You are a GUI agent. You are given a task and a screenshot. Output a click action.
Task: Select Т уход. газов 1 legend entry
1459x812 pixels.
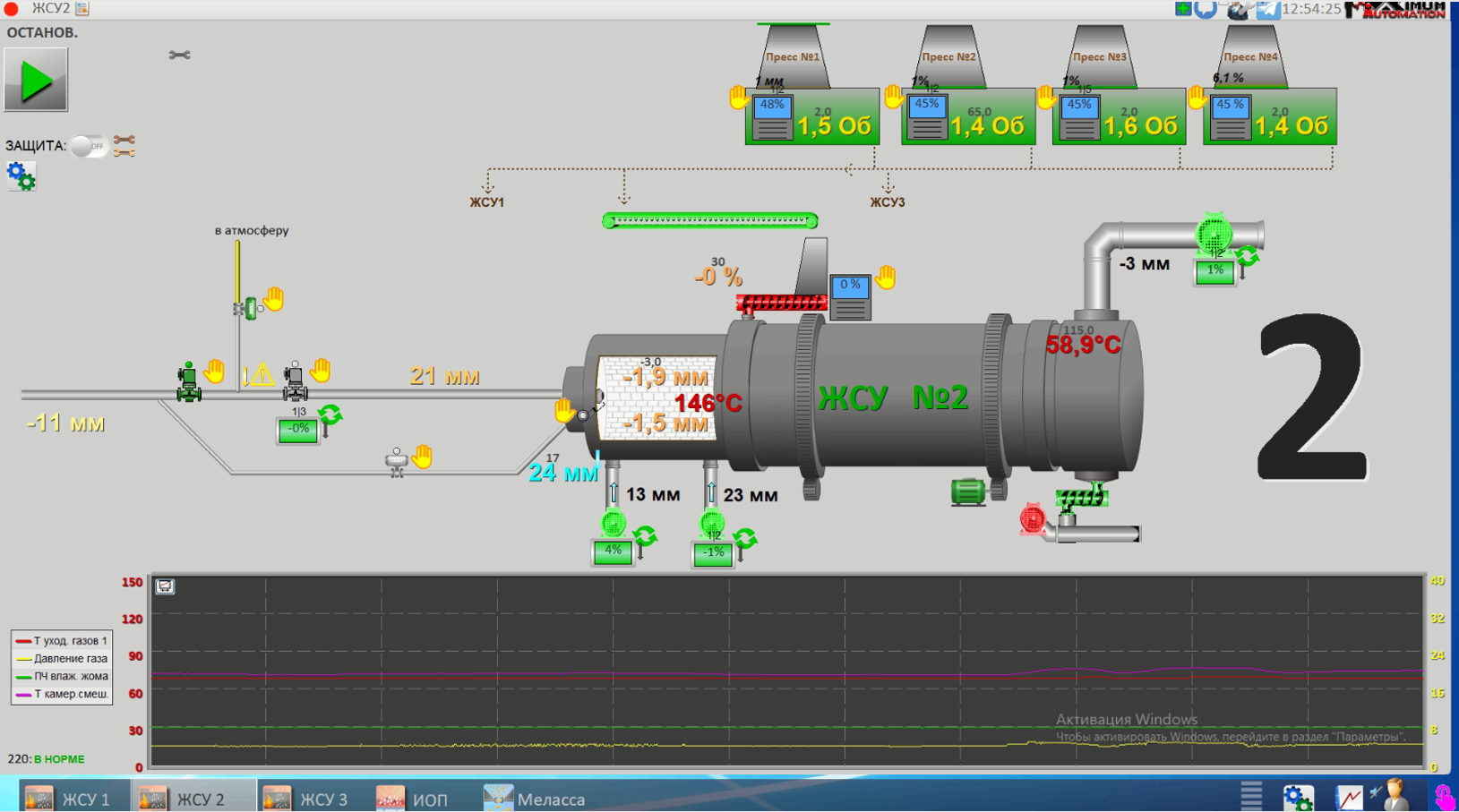[62, 641]
